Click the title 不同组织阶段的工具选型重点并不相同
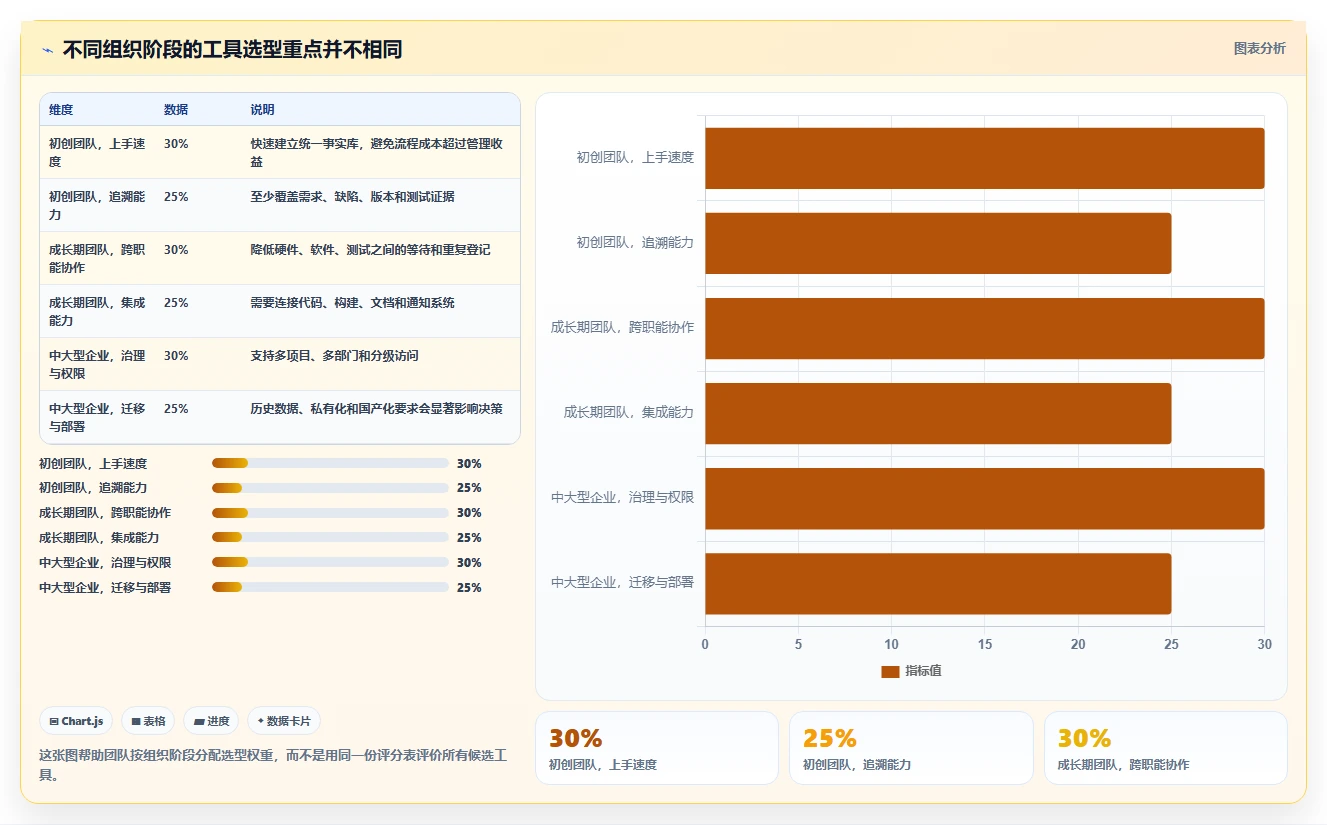 point(232,50)
